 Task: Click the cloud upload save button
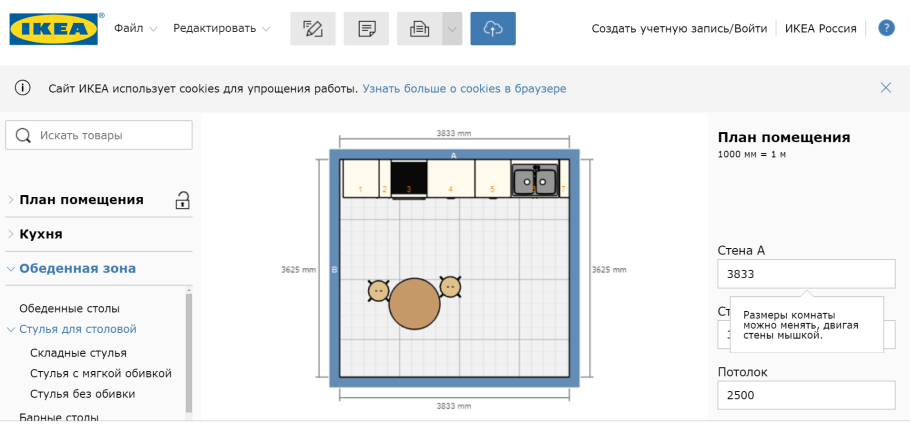[492, 29]
